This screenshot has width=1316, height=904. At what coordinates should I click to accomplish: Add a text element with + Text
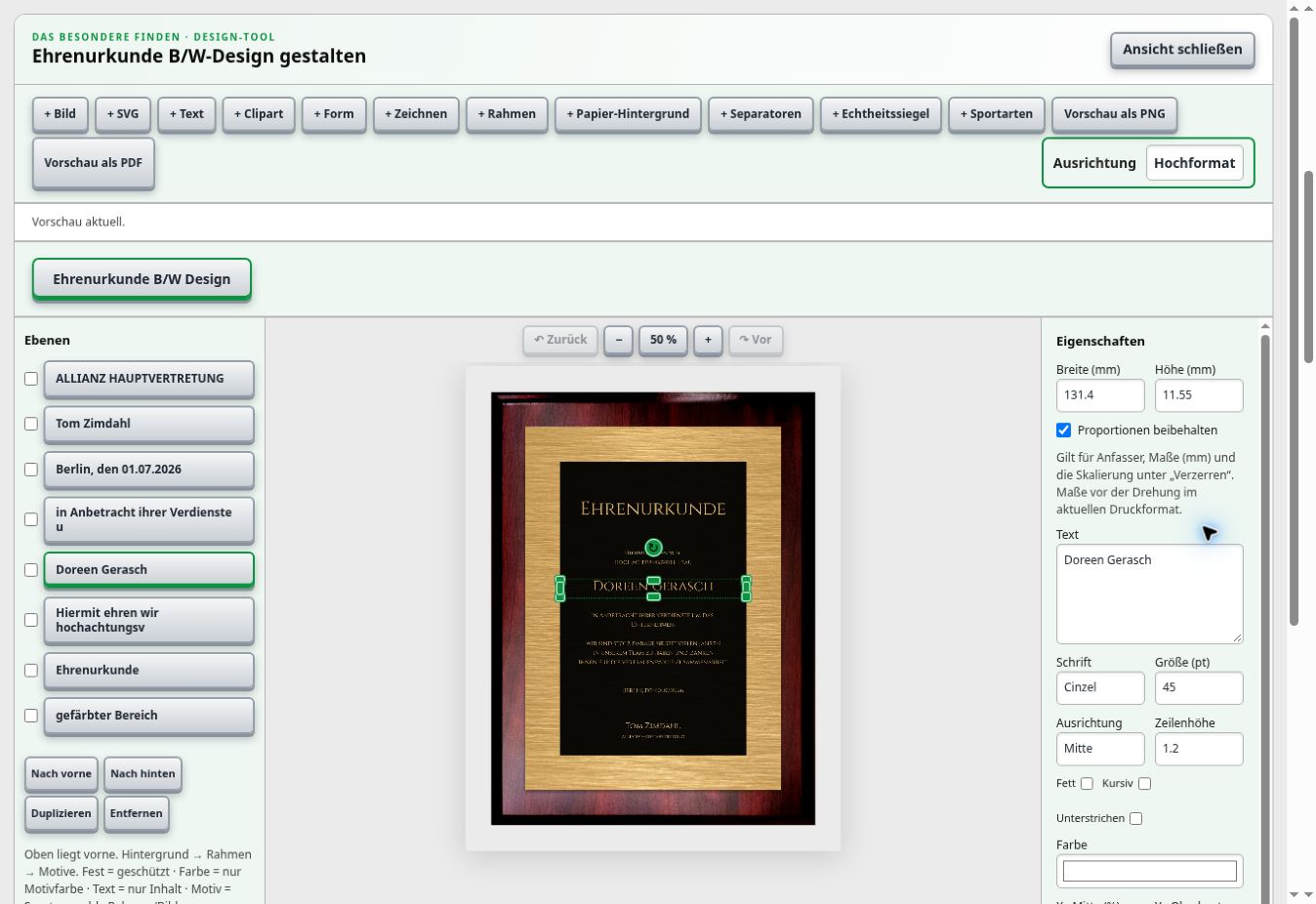tap(186, 114)
